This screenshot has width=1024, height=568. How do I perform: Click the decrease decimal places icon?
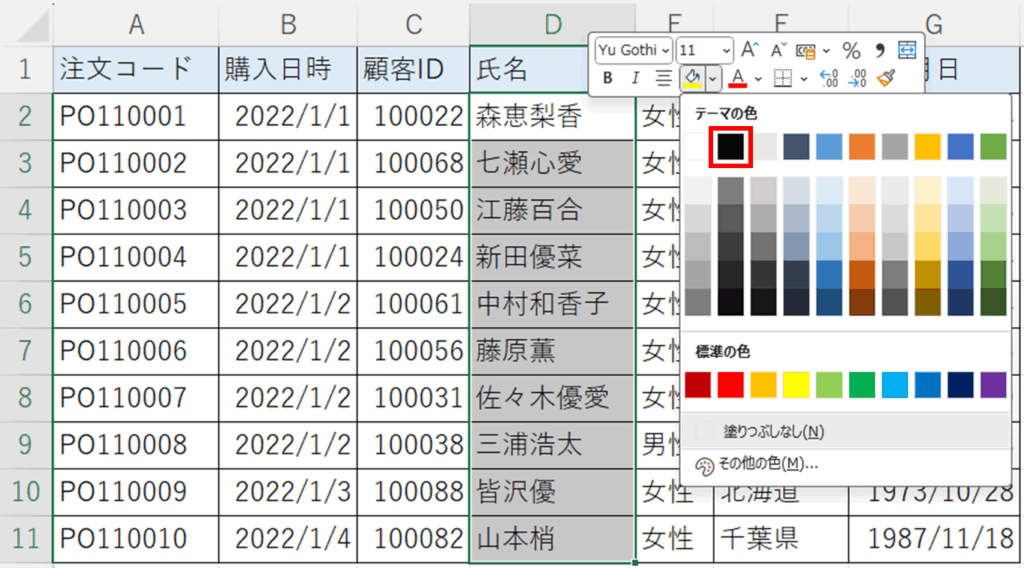pos(857,78)
